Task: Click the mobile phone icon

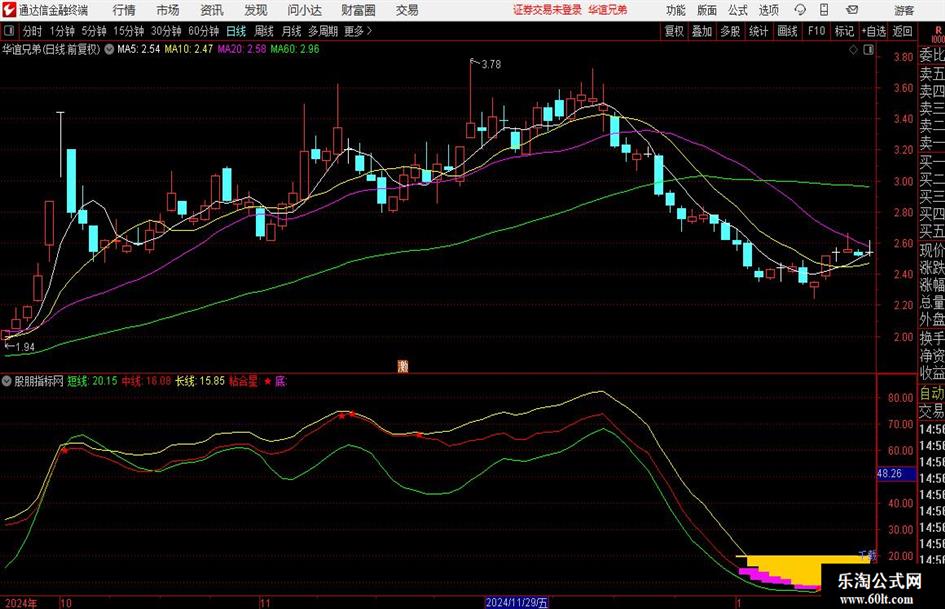Action: (x=824, y=10)
